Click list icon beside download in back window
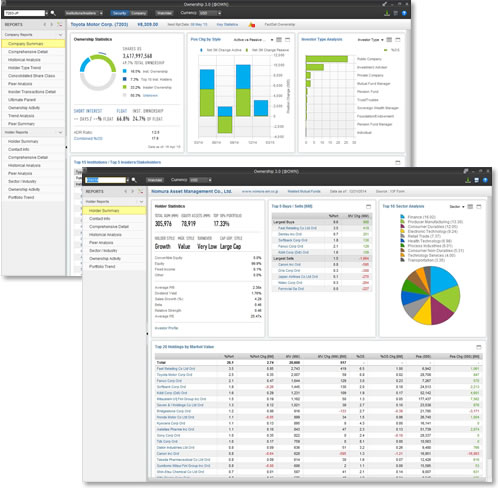 396,13
